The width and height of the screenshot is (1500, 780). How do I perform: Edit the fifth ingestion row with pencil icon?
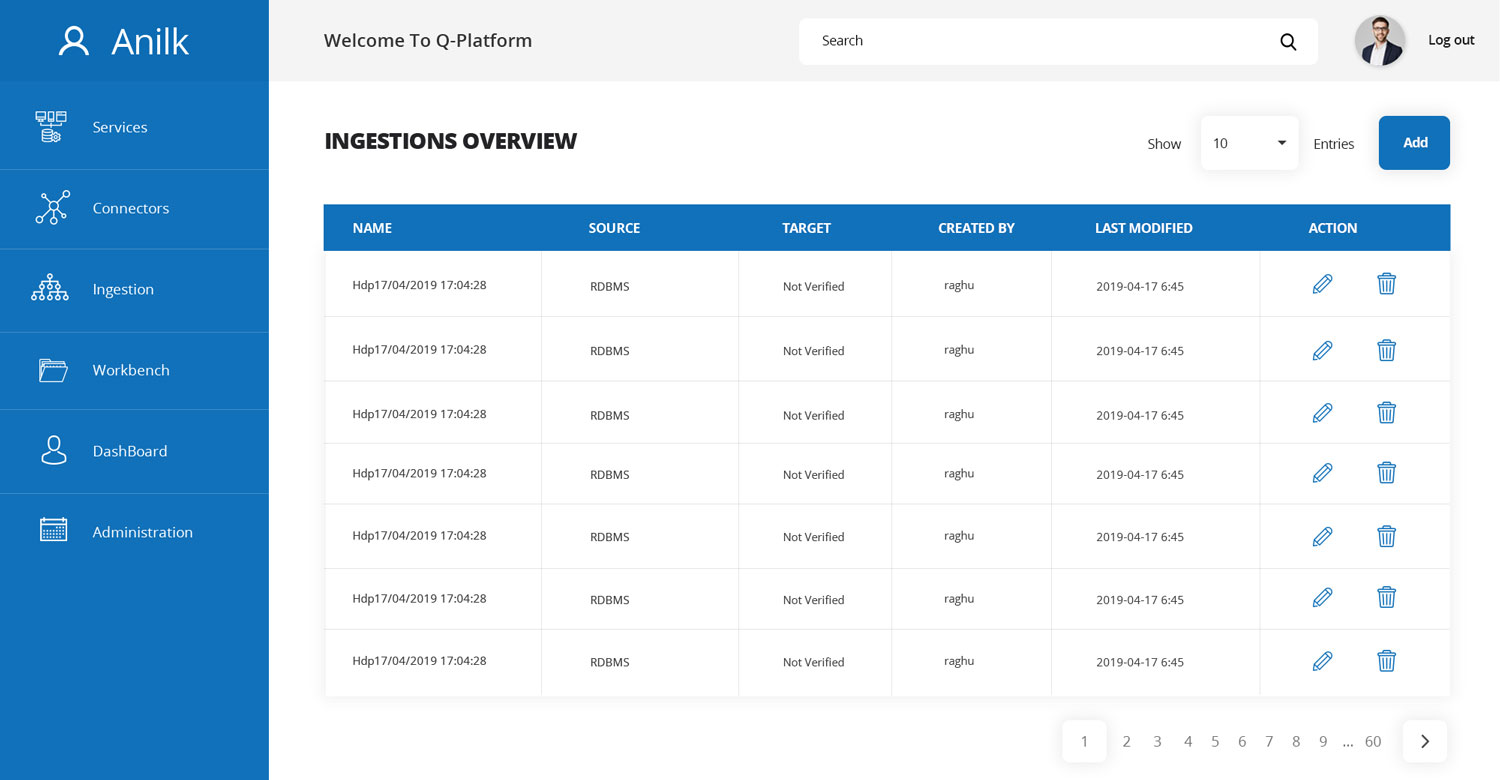[1322, 536]
